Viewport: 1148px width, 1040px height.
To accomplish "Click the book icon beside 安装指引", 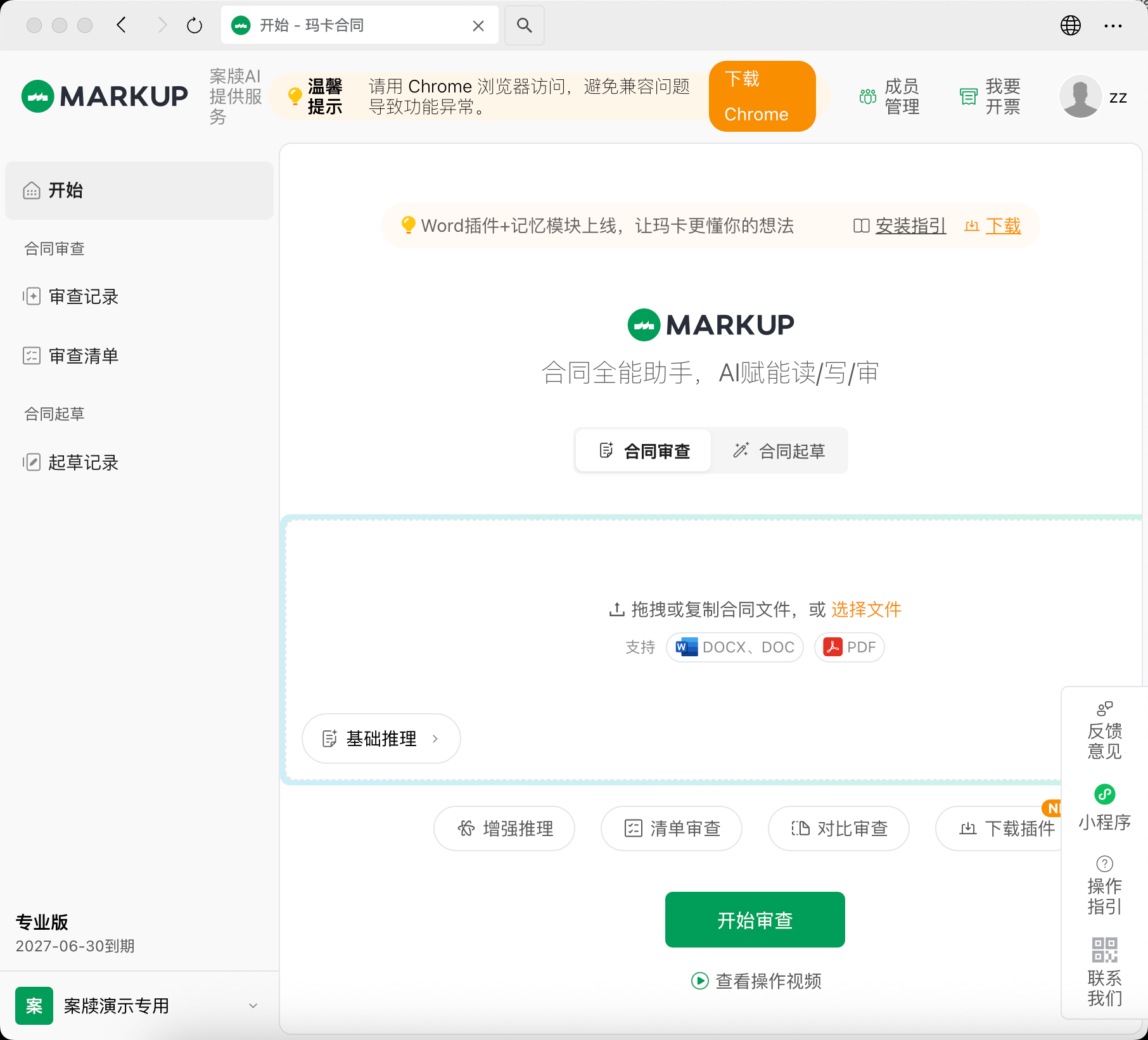I will (861, 226).
